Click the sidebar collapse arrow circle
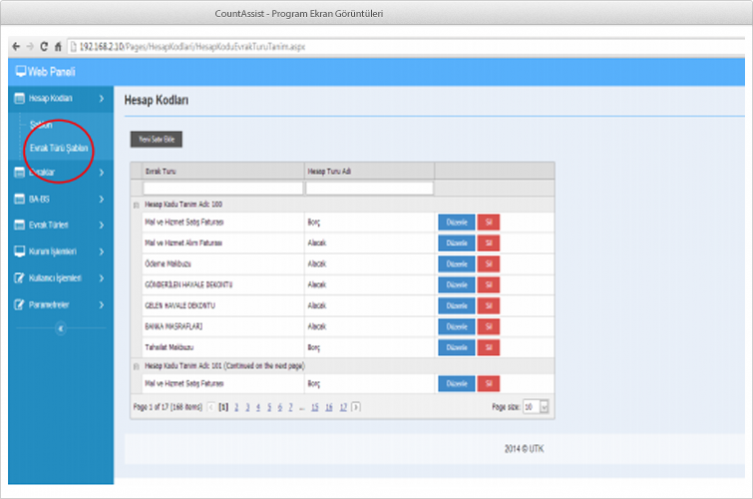 61,328
